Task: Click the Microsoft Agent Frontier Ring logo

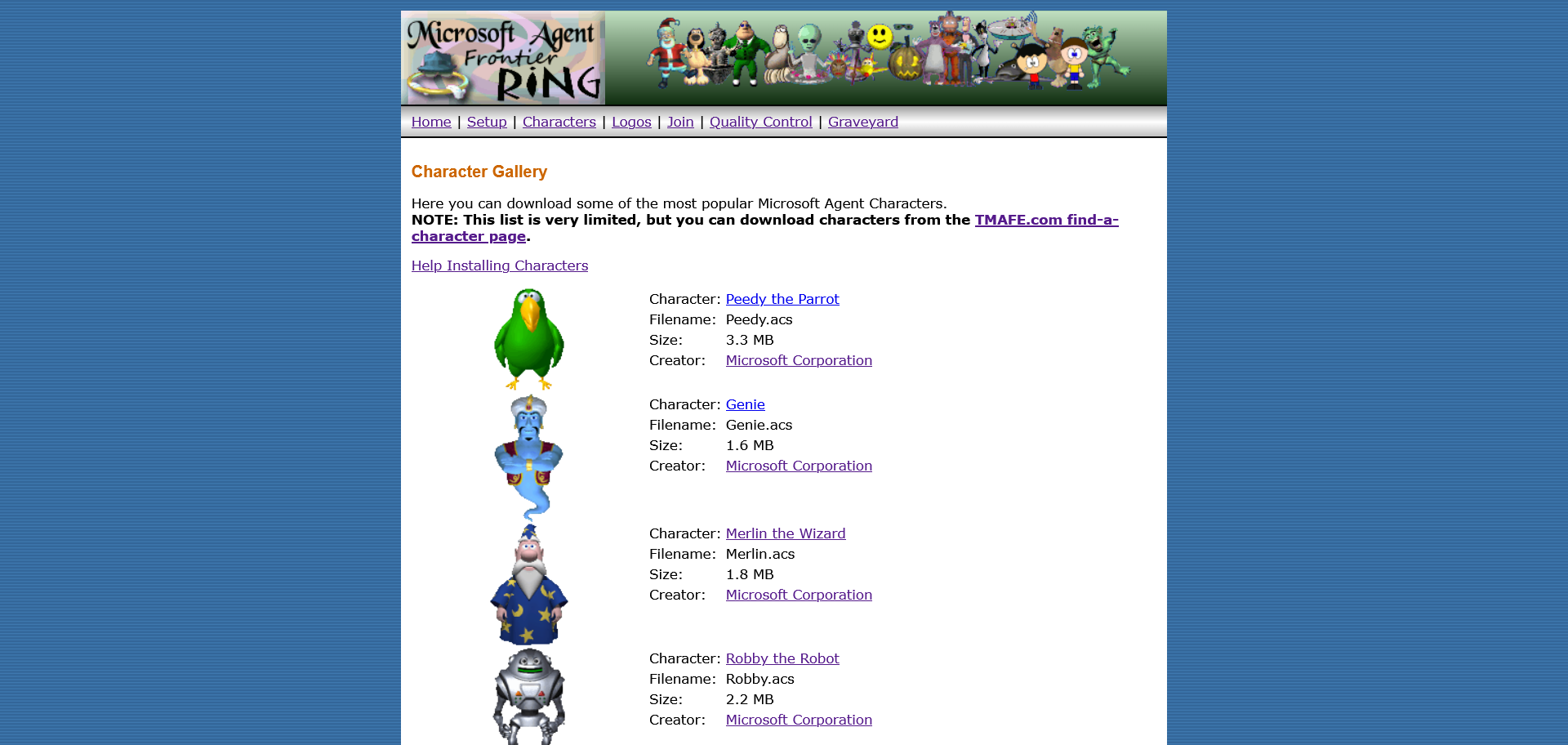Action: coord(503,57)
